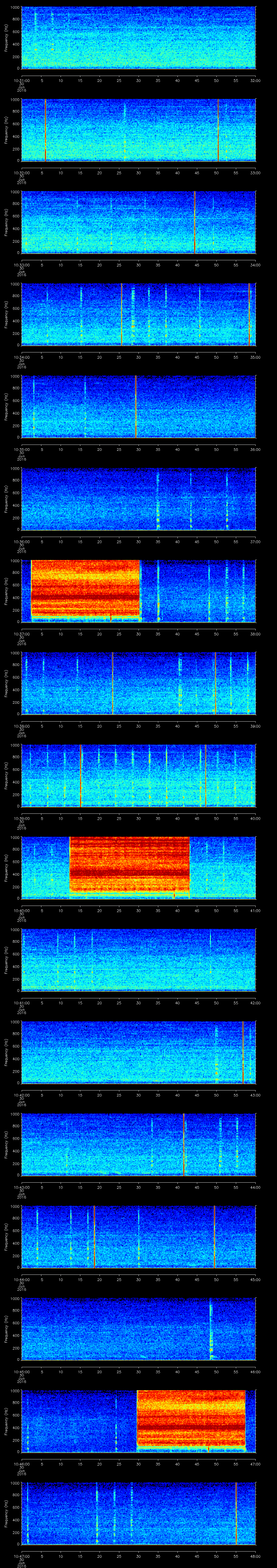
Task: Click the 10:40:00 start time label
Action: coord(21,910)
